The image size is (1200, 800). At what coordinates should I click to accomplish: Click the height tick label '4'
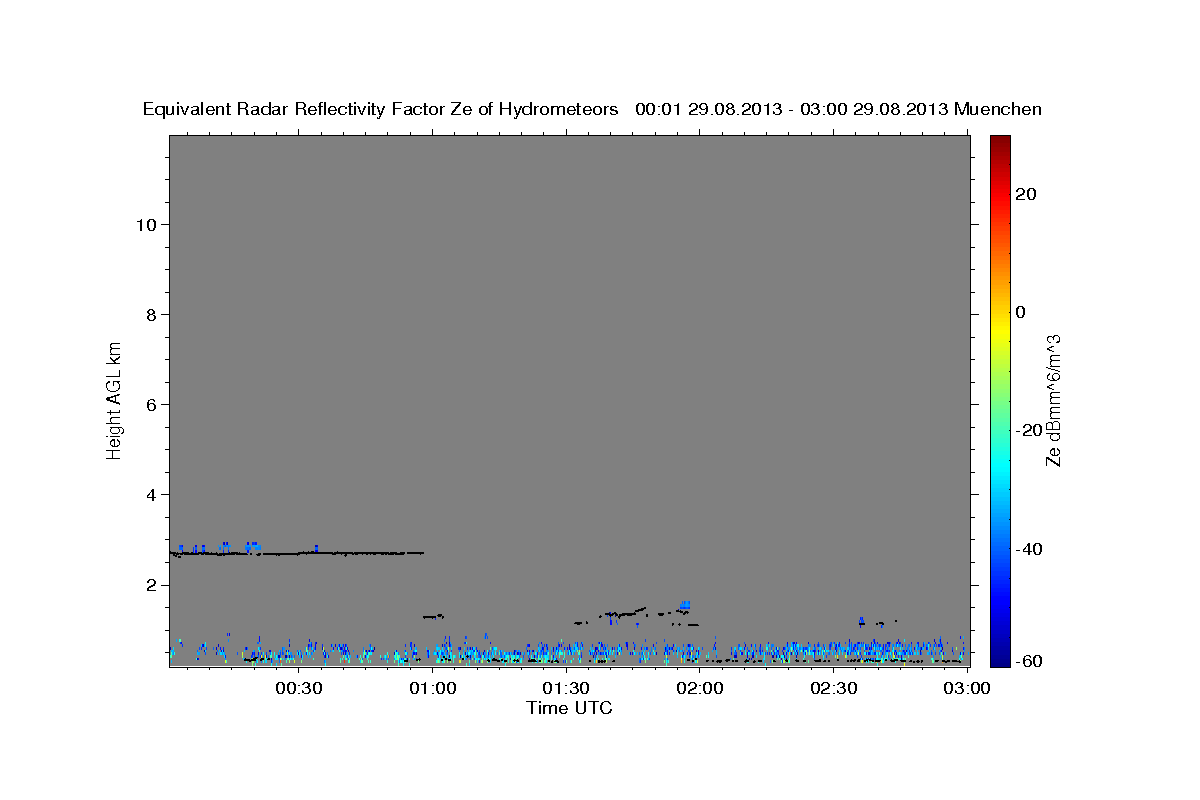151,495
